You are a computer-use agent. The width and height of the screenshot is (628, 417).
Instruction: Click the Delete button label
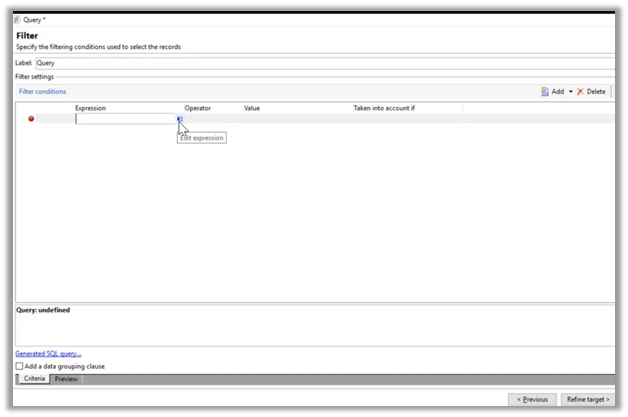[596, 92]
